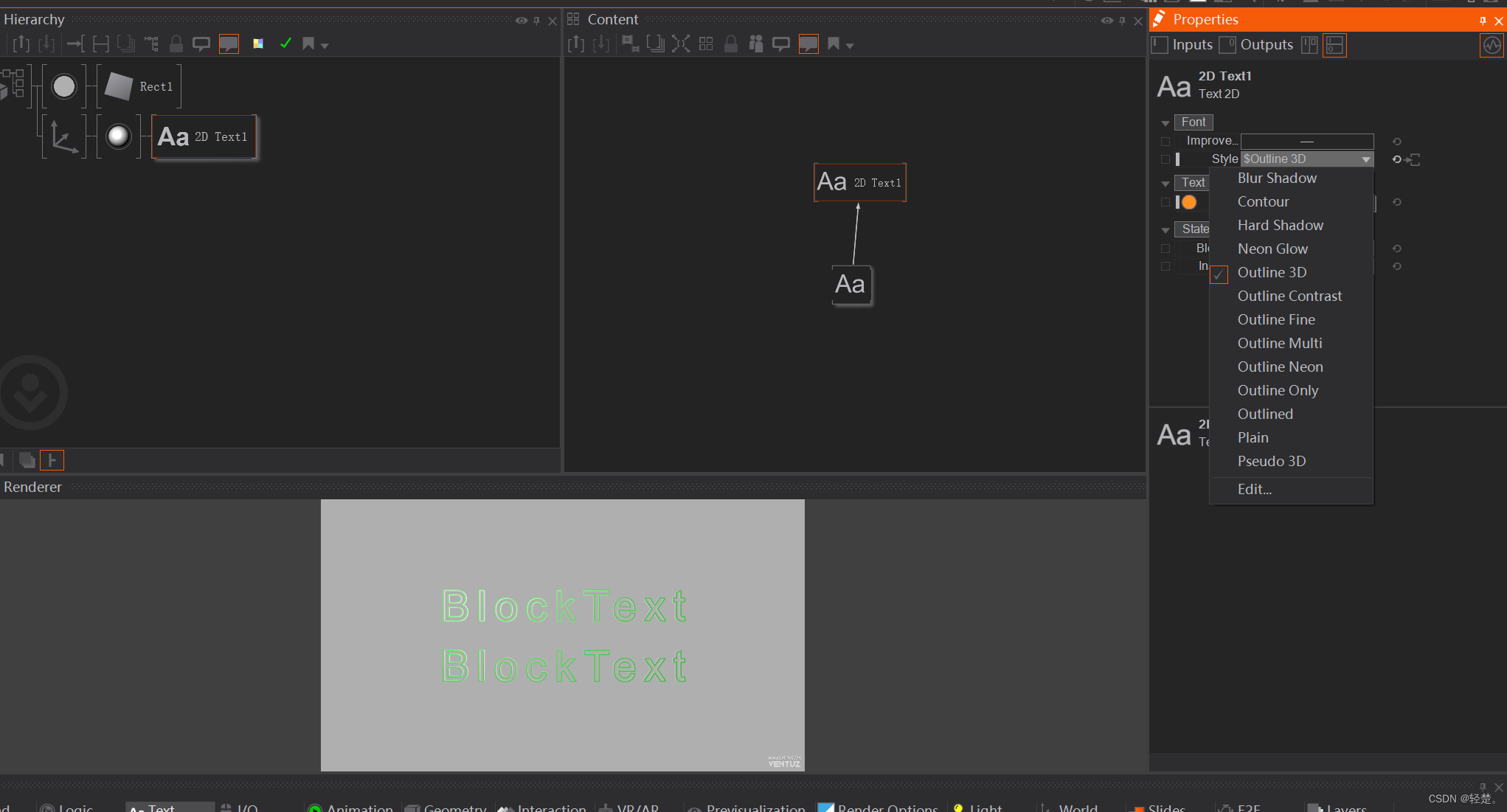Collapse the Font section triangle
1507x812 pixels.
pyautogui.click(x=1165, y=123)
